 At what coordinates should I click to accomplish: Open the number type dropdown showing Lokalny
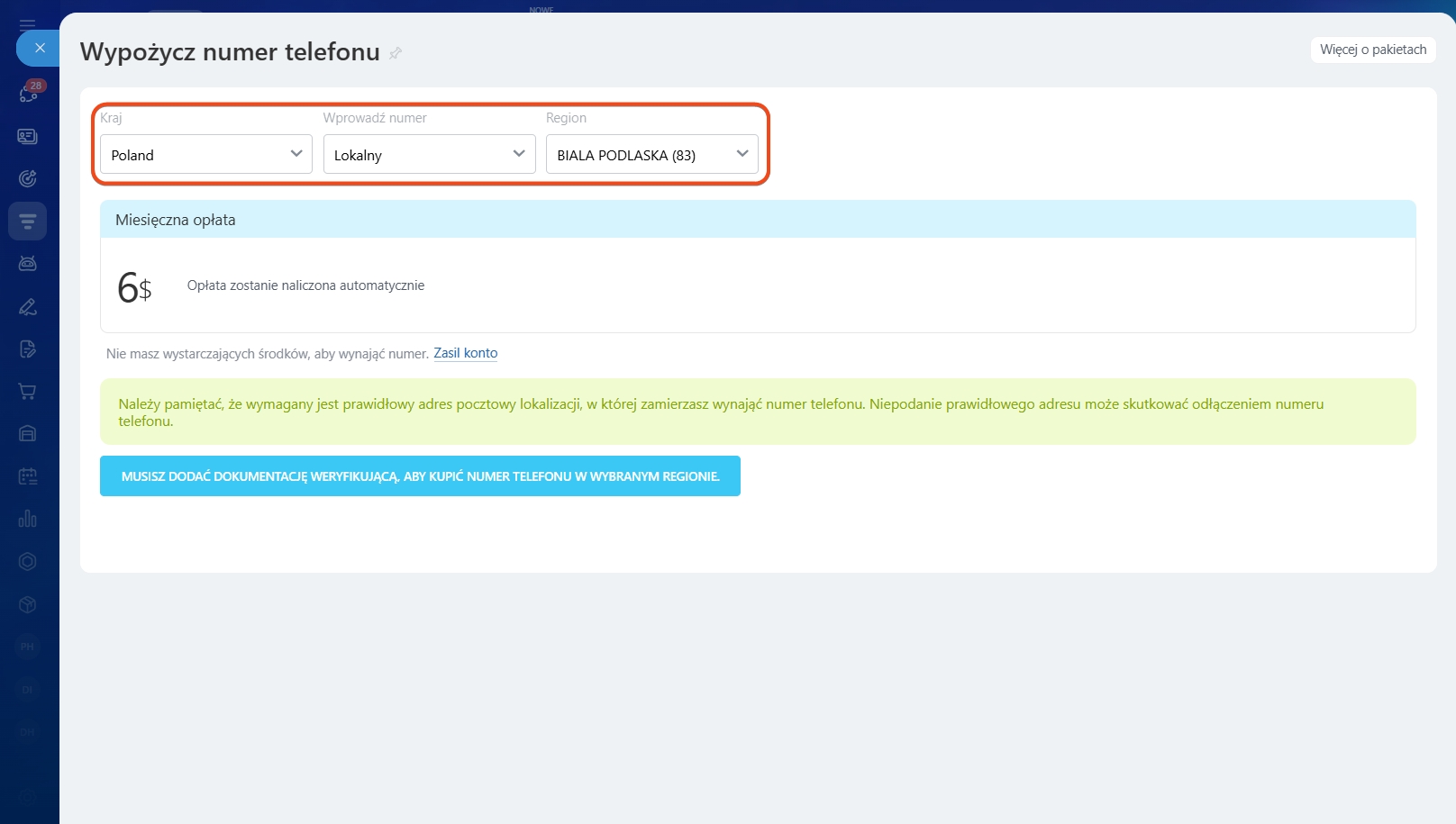(x=429, y=154)
